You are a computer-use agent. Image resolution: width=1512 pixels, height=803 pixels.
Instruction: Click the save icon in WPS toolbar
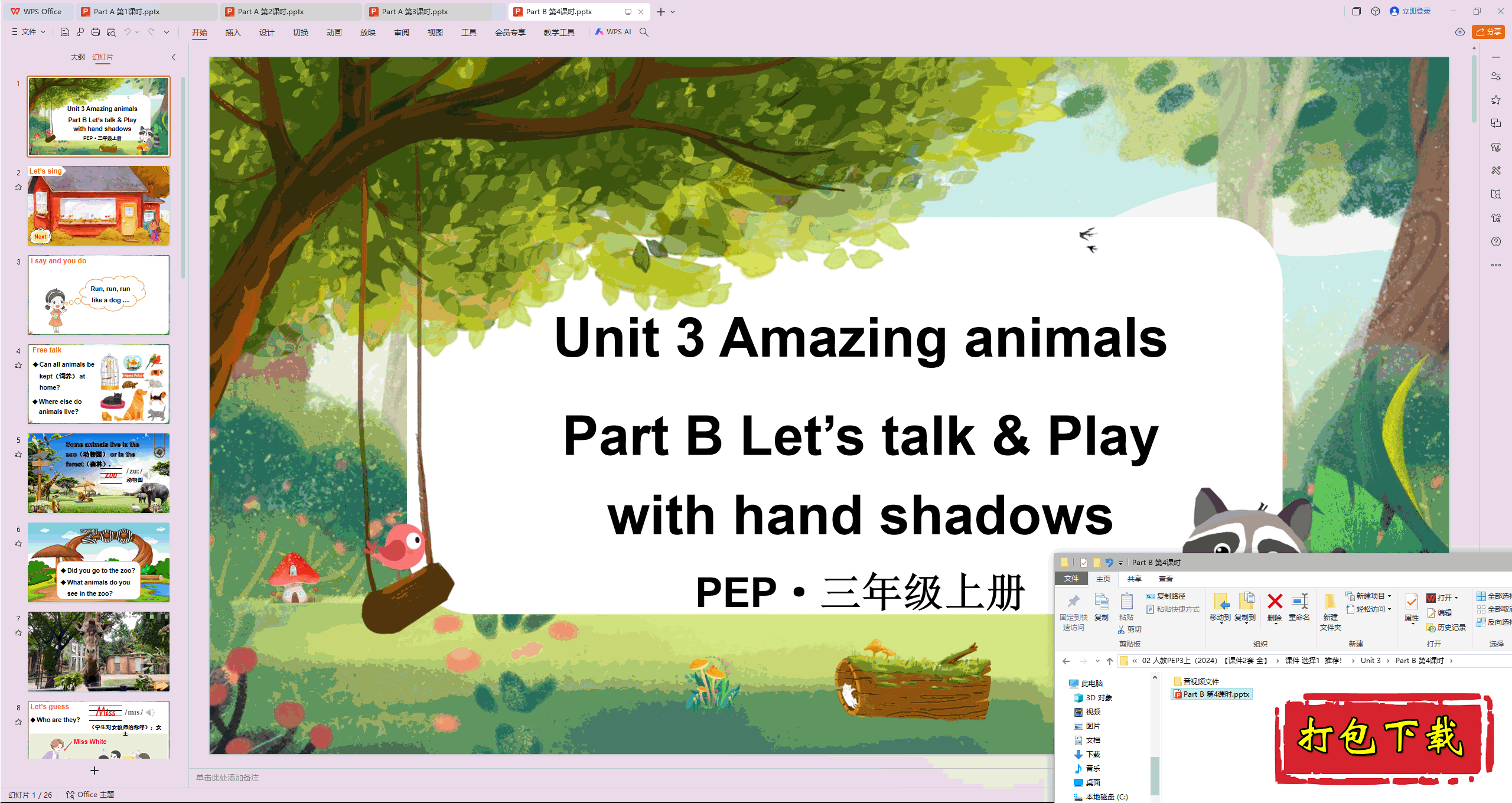(65, 32)
